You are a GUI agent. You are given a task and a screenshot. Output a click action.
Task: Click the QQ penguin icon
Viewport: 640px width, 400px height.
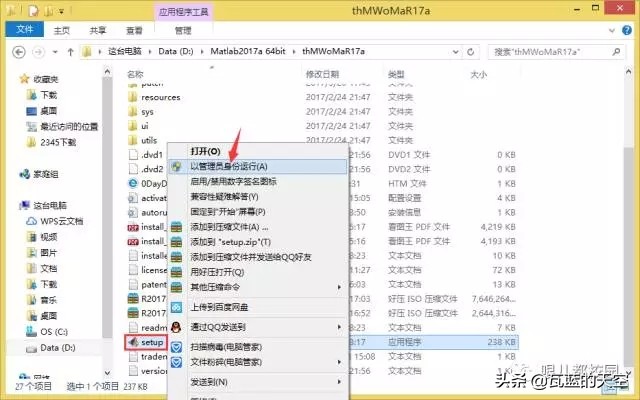click(x=176, y=327)
